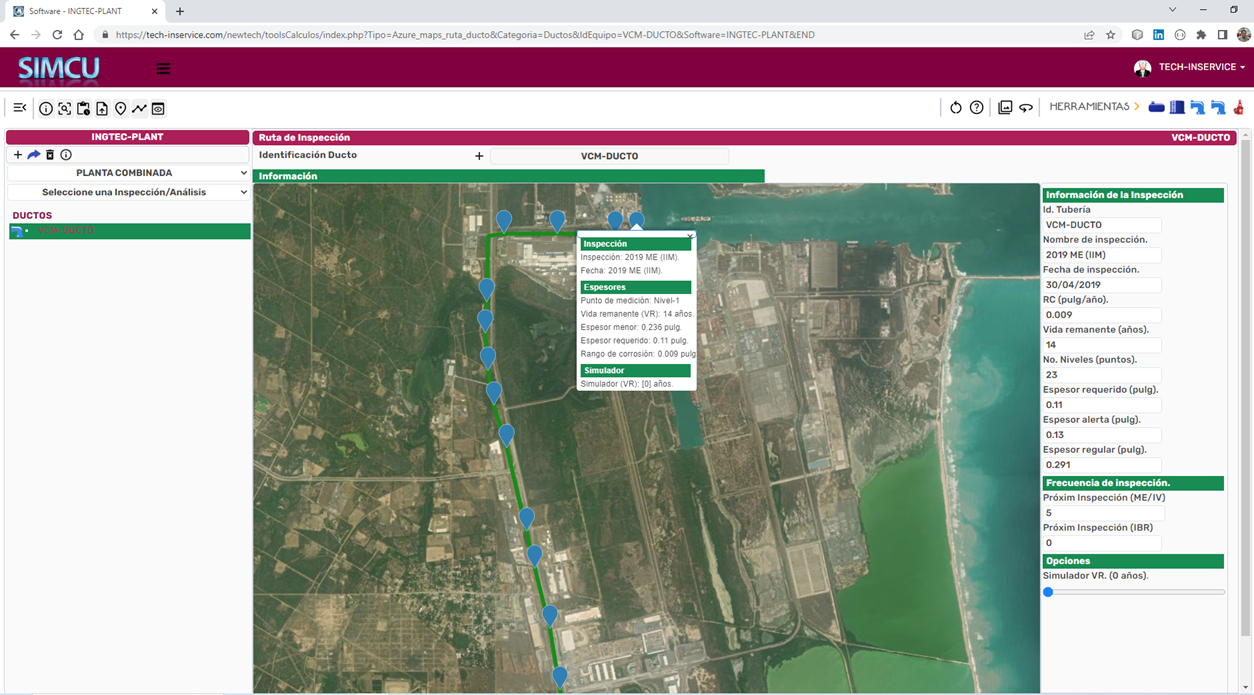
Task: Open the trend line chart tool
Action: [139, 108]
